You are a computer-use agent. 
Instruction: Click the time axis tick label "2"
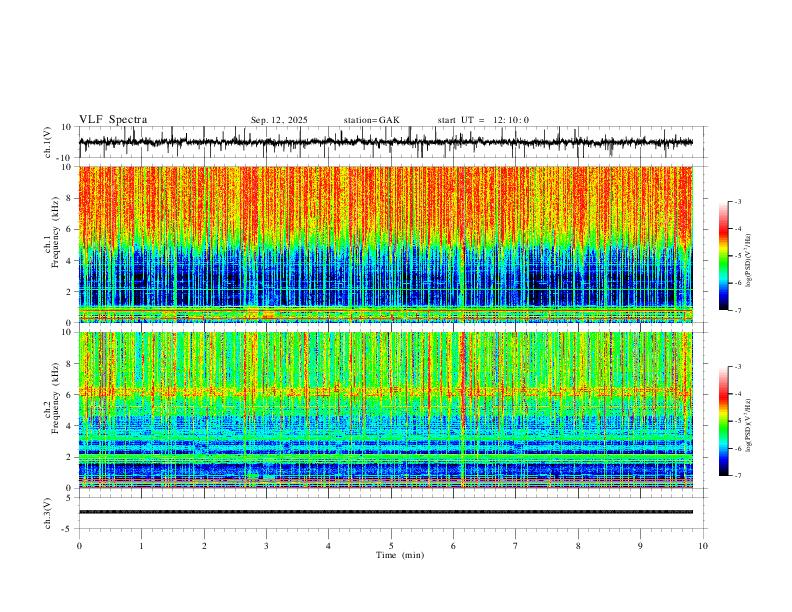tap(204, 546)
